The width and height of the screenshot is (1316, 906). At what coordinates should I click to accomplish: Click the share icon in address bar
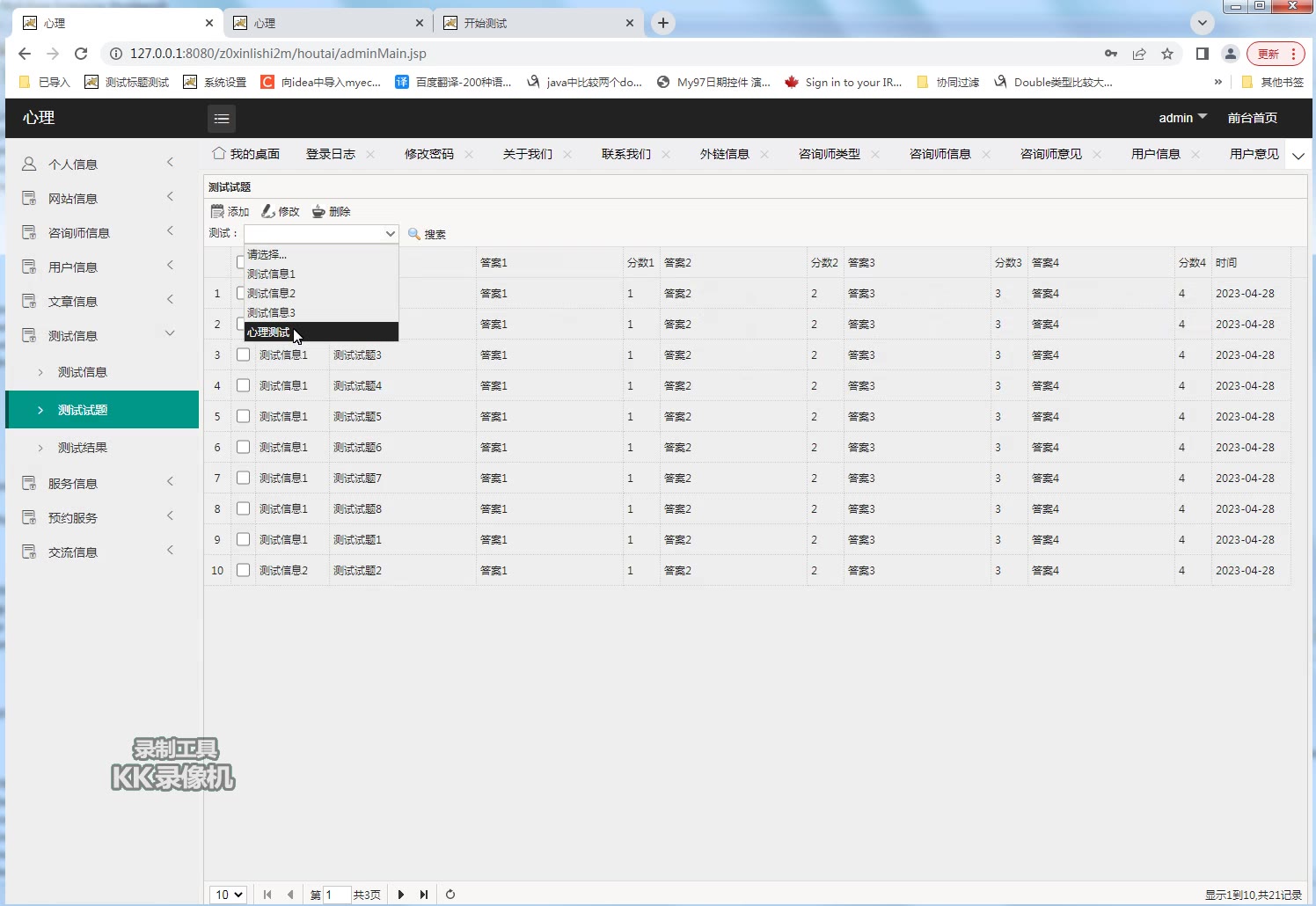1139,54
